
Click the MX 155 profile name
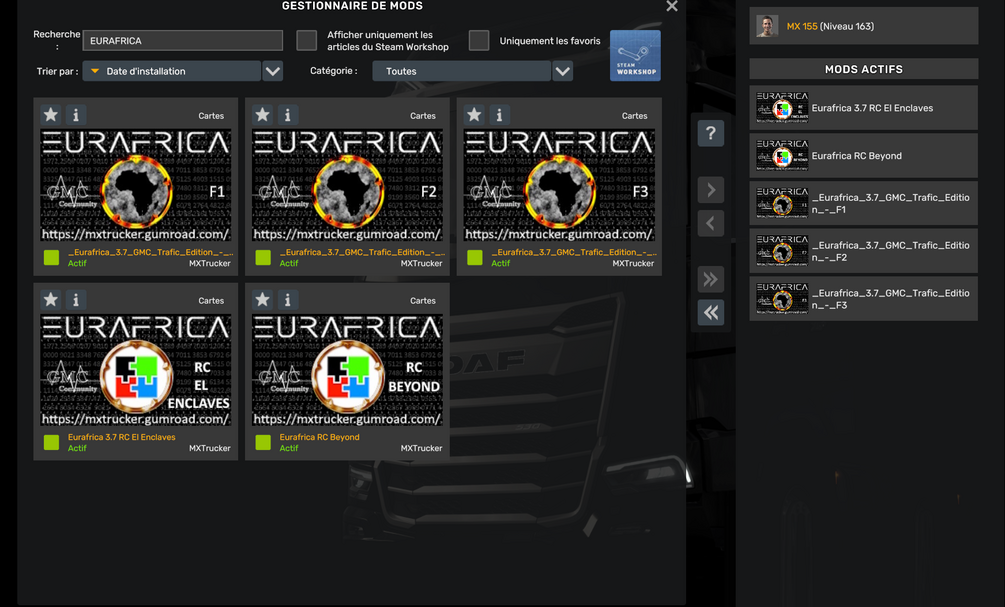click(802, 26)
